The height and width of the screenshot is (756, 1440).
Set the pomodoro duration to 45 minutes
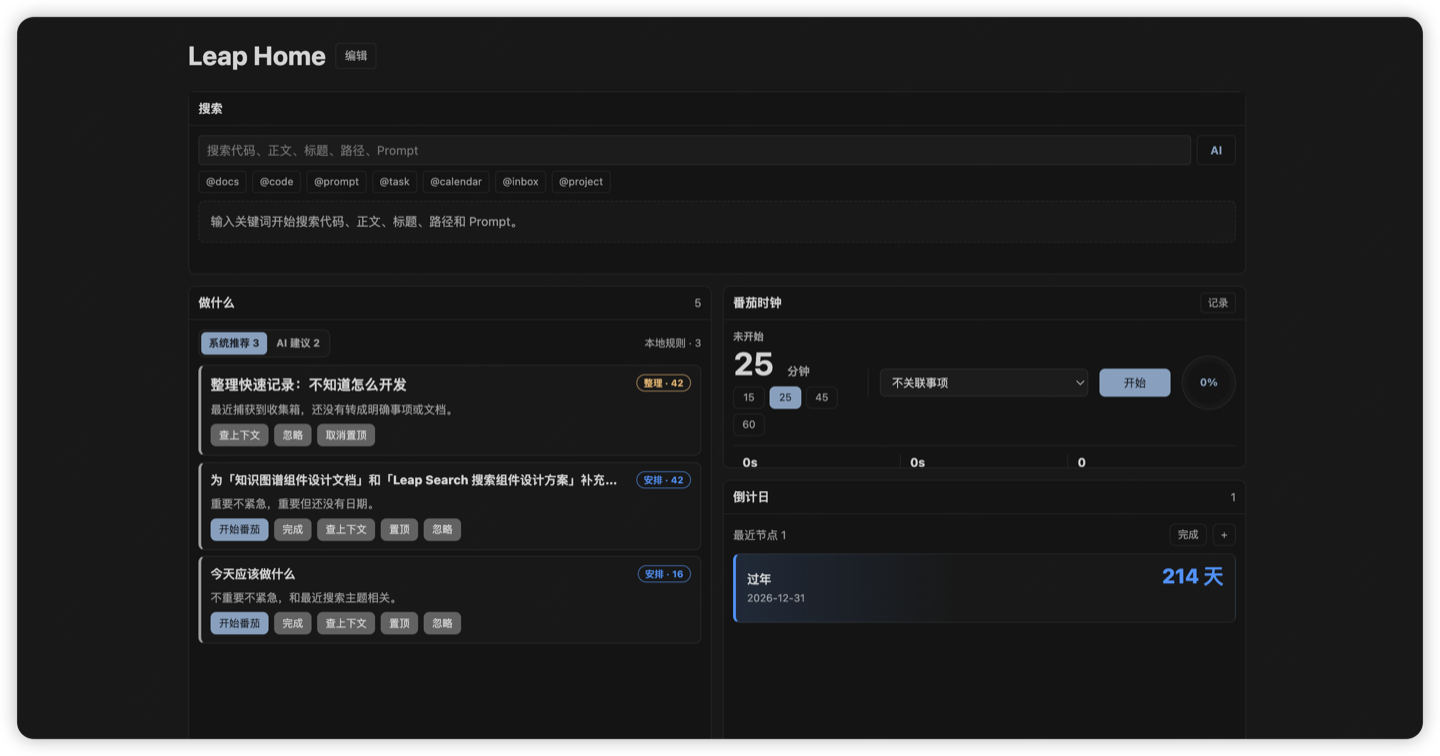tap(822, 397)
